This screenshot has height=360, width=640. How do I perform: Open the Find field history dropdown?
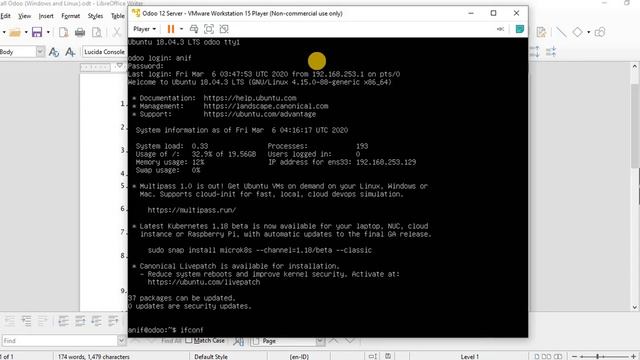[x=121, y=340]
